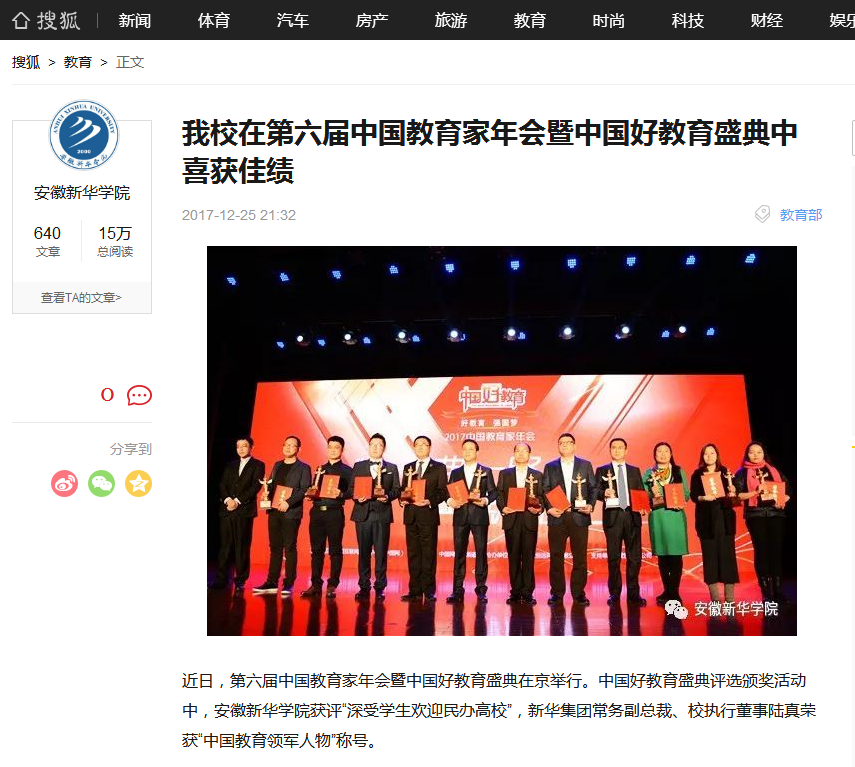Open 财经 channel
855x767 pixels.
coord(767,21)
